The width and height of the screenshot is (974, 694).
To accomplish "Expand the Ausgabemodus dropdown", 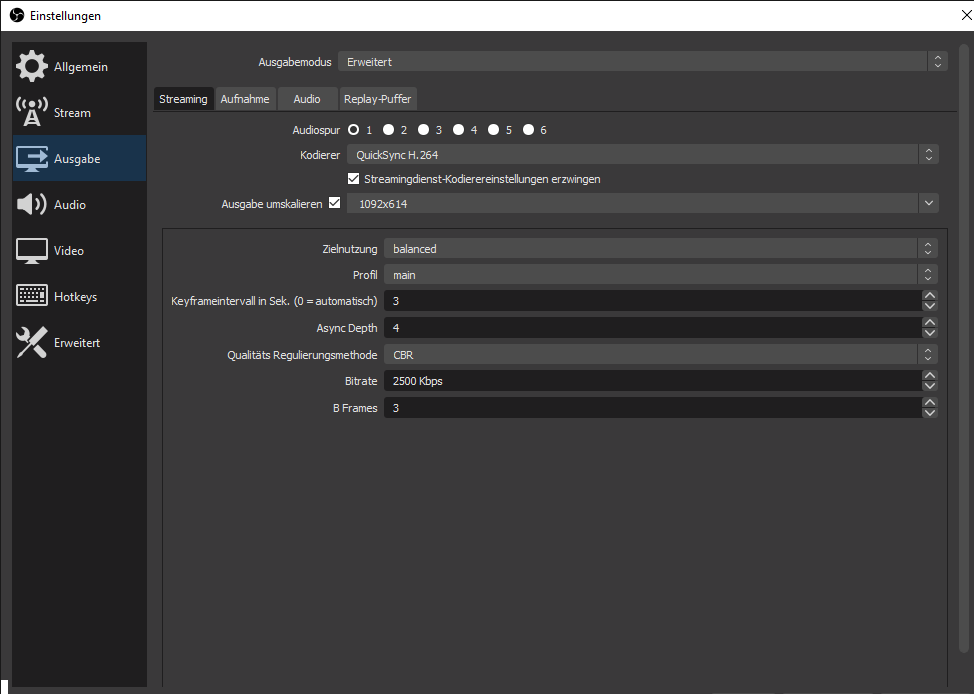I will click(642, 62).
